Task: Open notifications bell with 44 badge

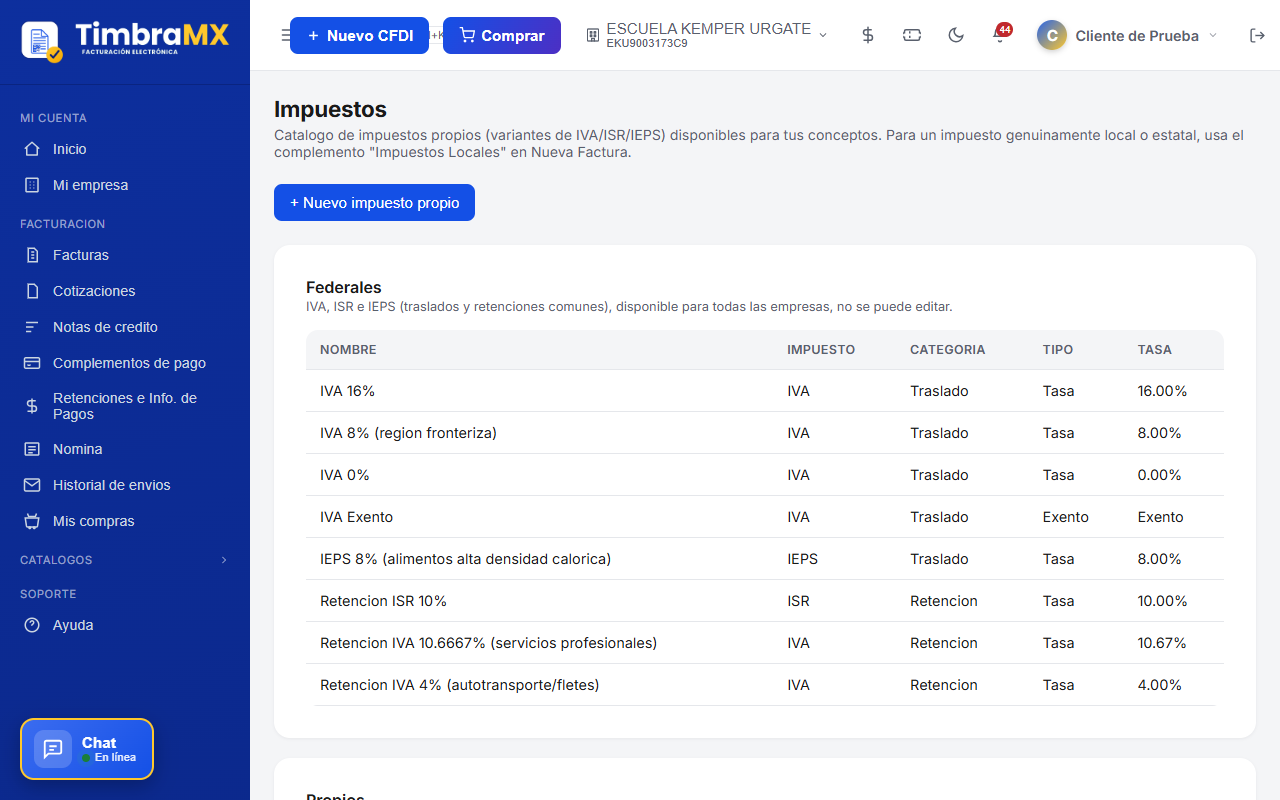Action: tap(1000, 35)
